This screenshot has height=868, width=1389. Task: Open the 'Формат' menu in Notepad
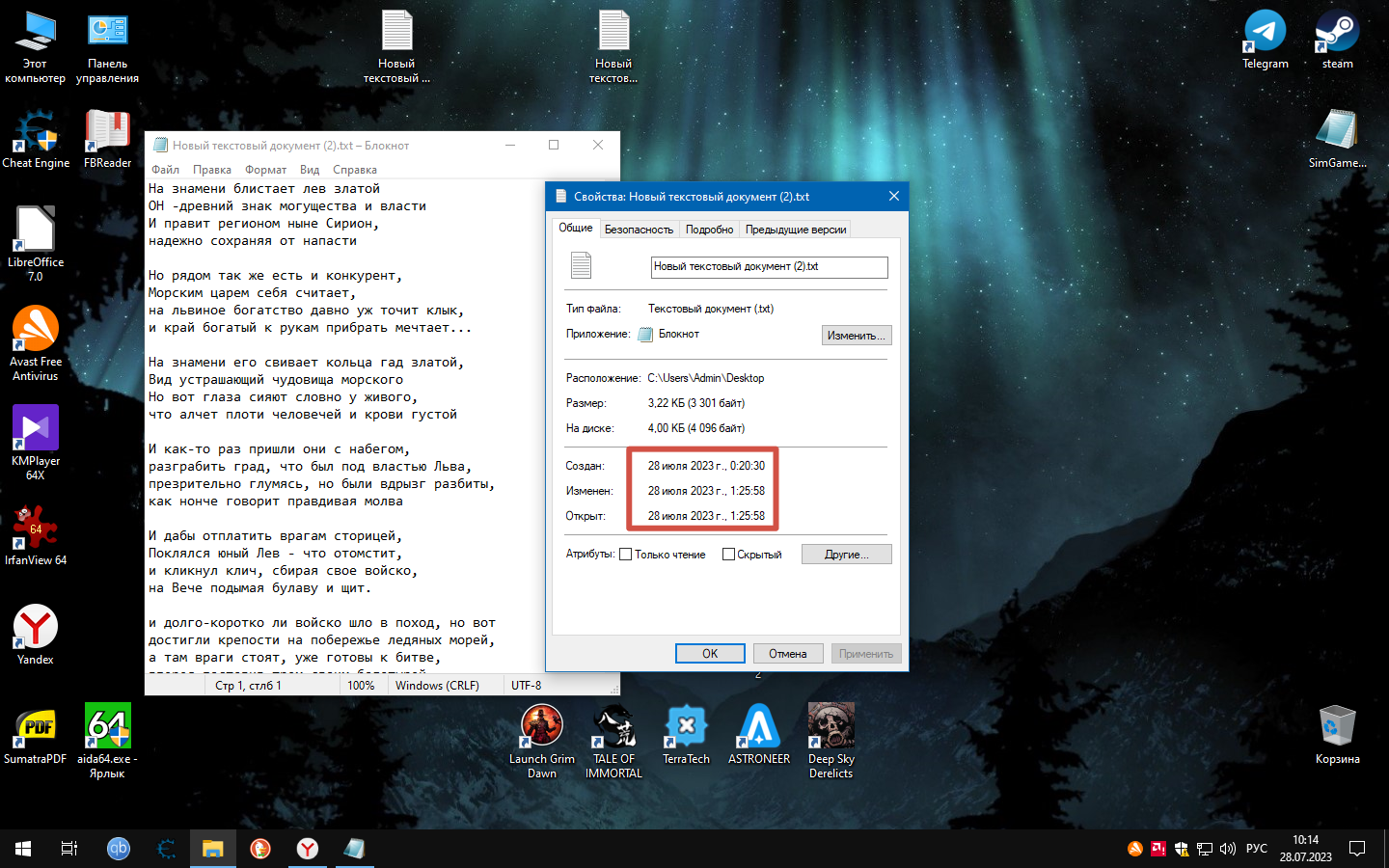[265, 170]
